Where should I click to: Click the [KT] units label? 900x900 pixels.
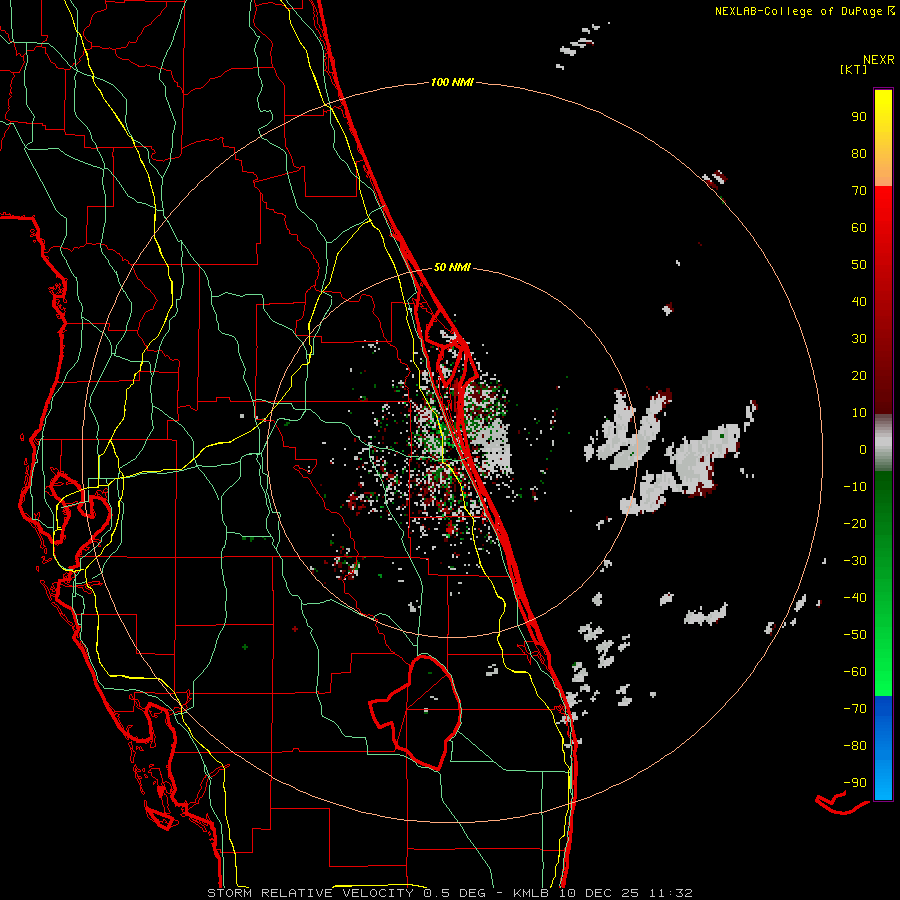(x=853, y=69)
